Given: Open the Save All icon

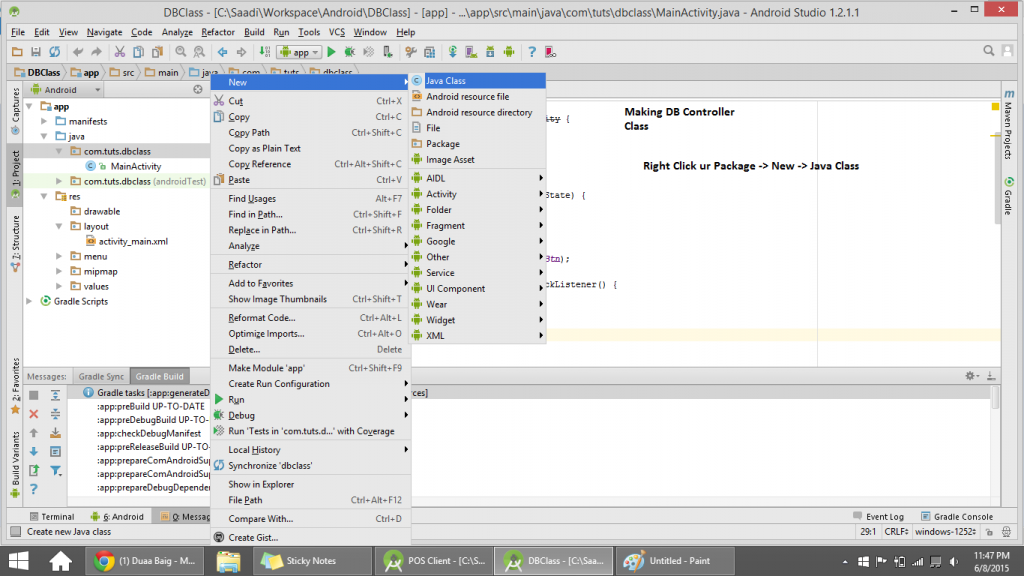Looking at the screenshot, I should tap(35, 51).
